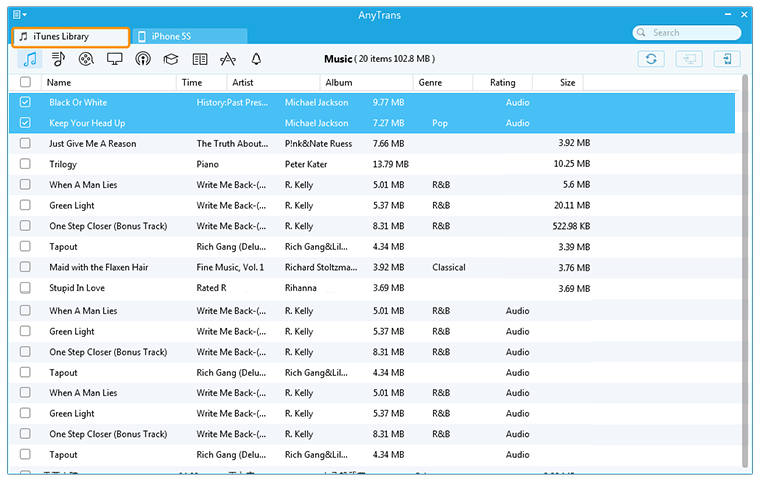
Task: Open the Playlists category icon
Action: (58, 60)
